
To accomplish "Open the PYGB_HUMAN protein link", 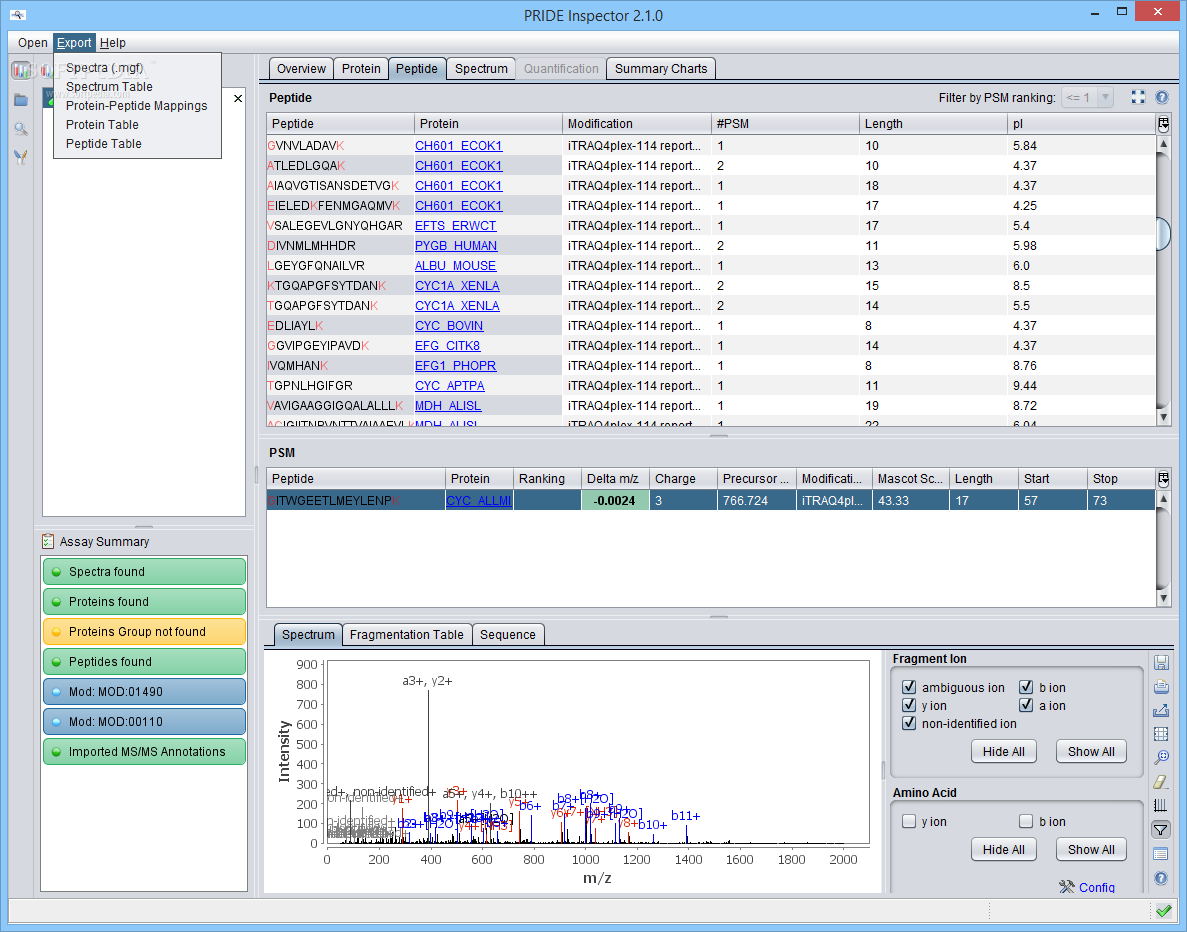I will point(456,245).
